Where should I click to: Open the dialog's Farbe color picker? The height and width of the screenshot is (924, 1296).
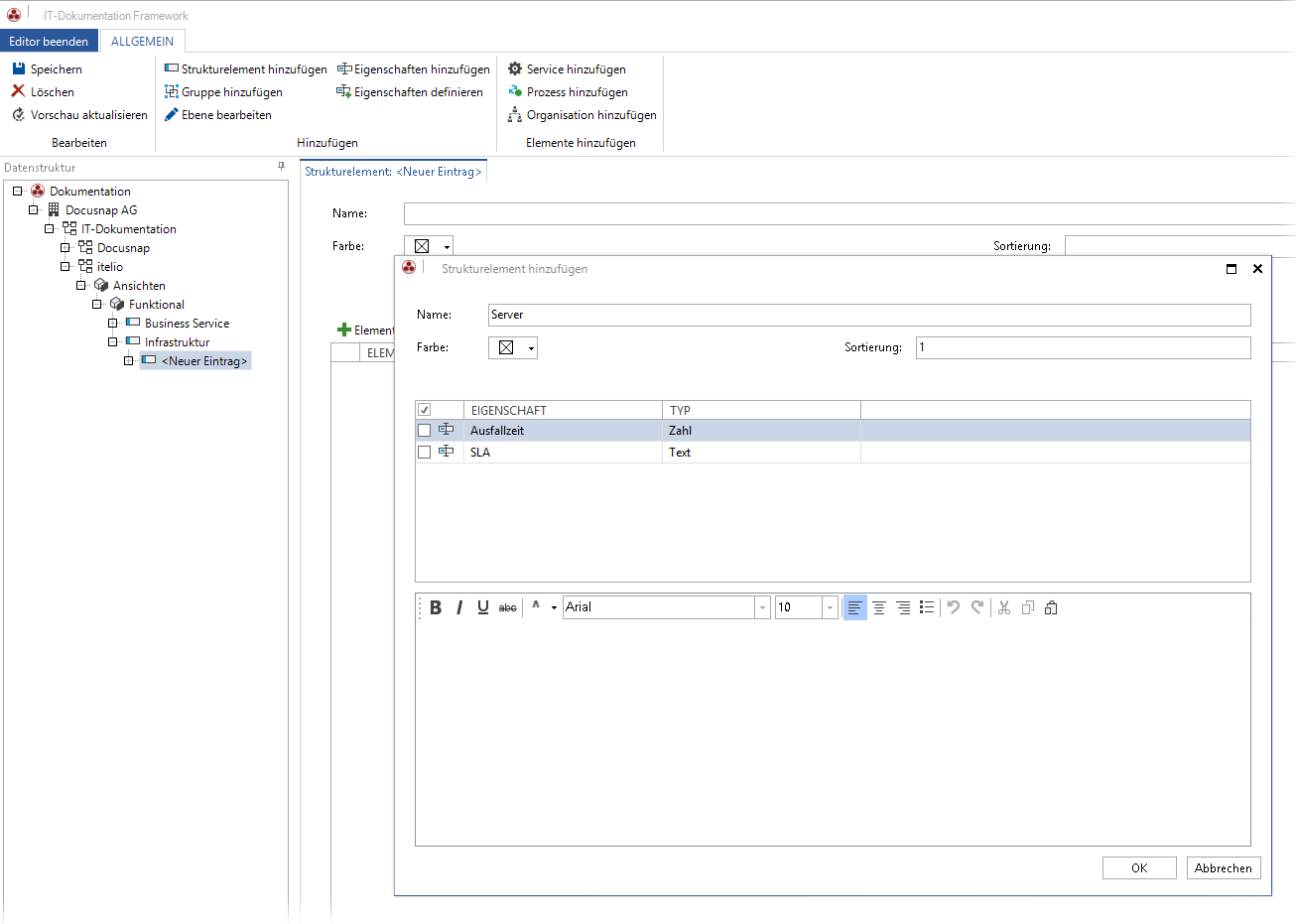513,347
